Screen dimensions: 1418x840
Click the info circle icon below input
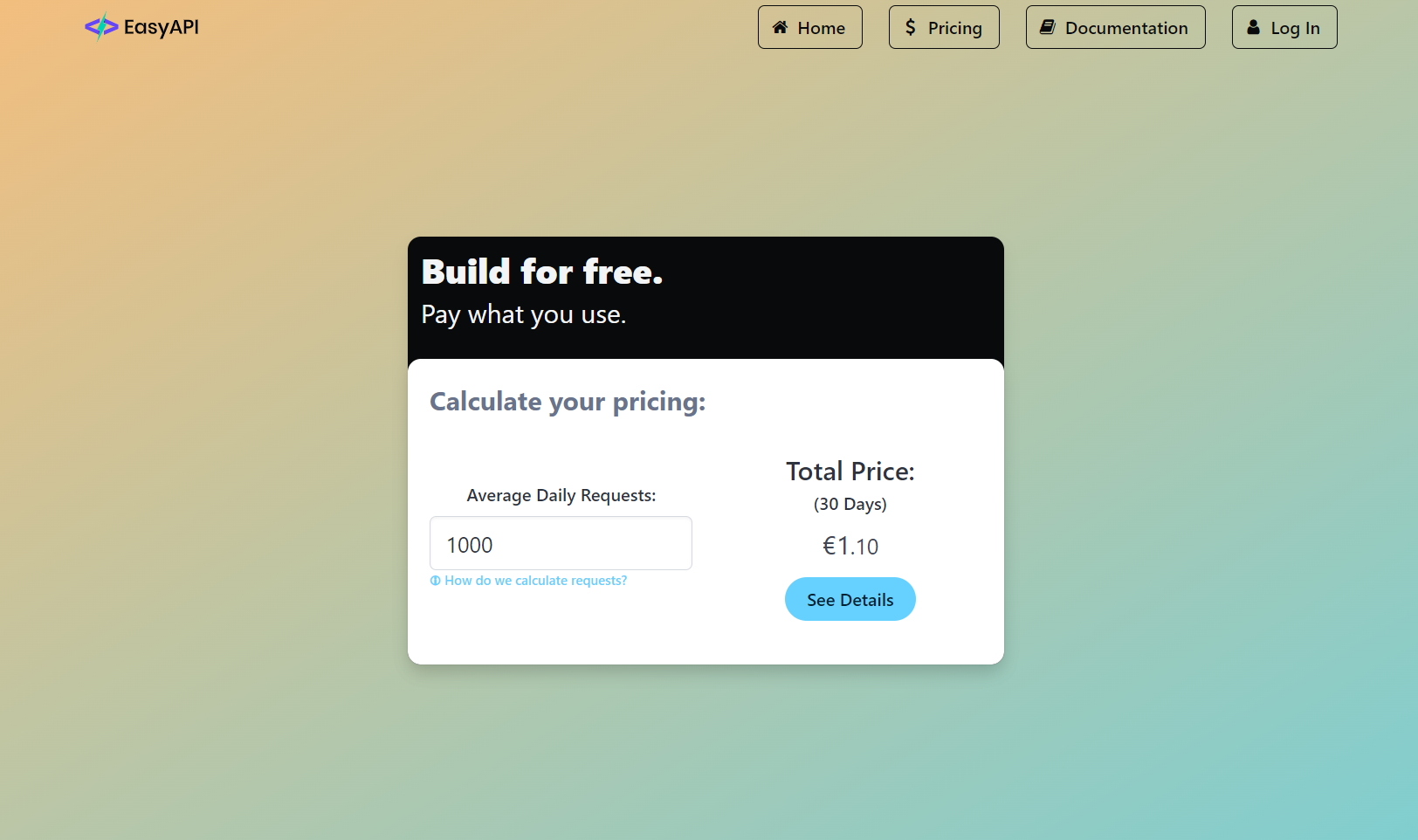click(x=435, y=581)
